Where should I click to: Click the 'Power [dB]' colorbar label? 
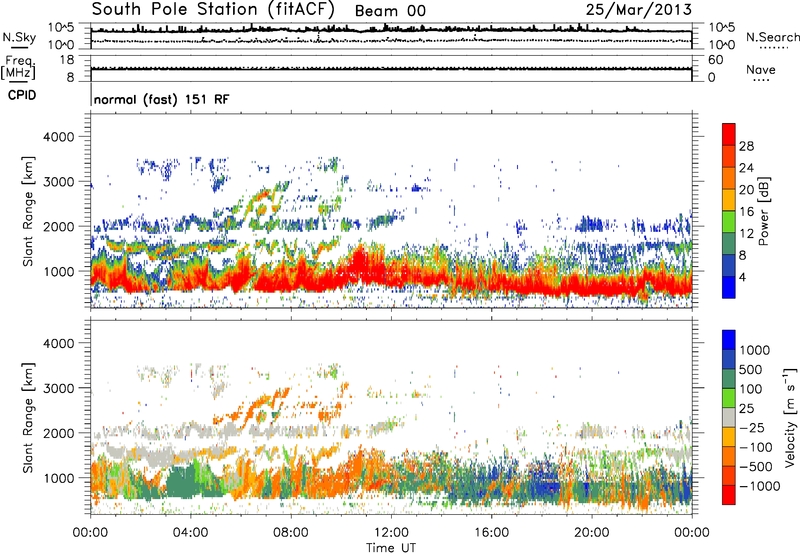763,211
